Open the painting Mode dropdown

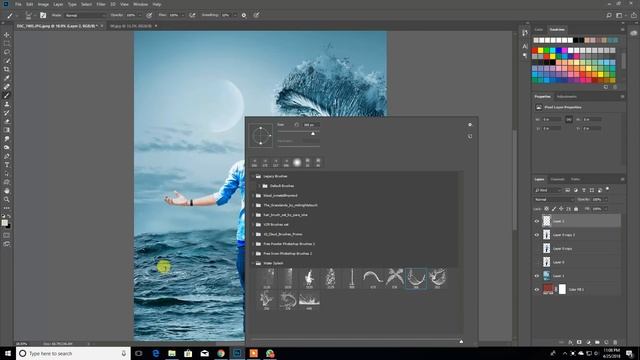86,15
